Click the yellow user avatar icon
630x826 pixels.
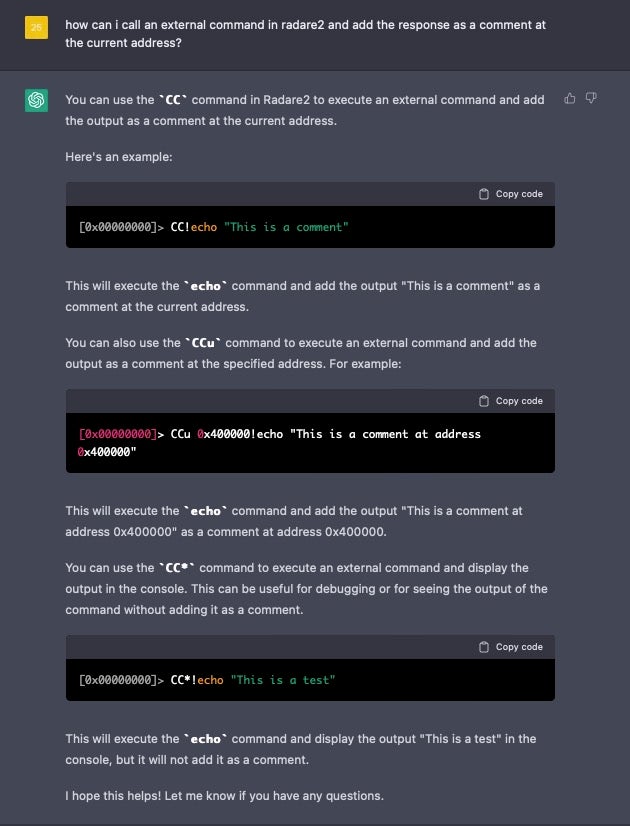coord(36,27)
